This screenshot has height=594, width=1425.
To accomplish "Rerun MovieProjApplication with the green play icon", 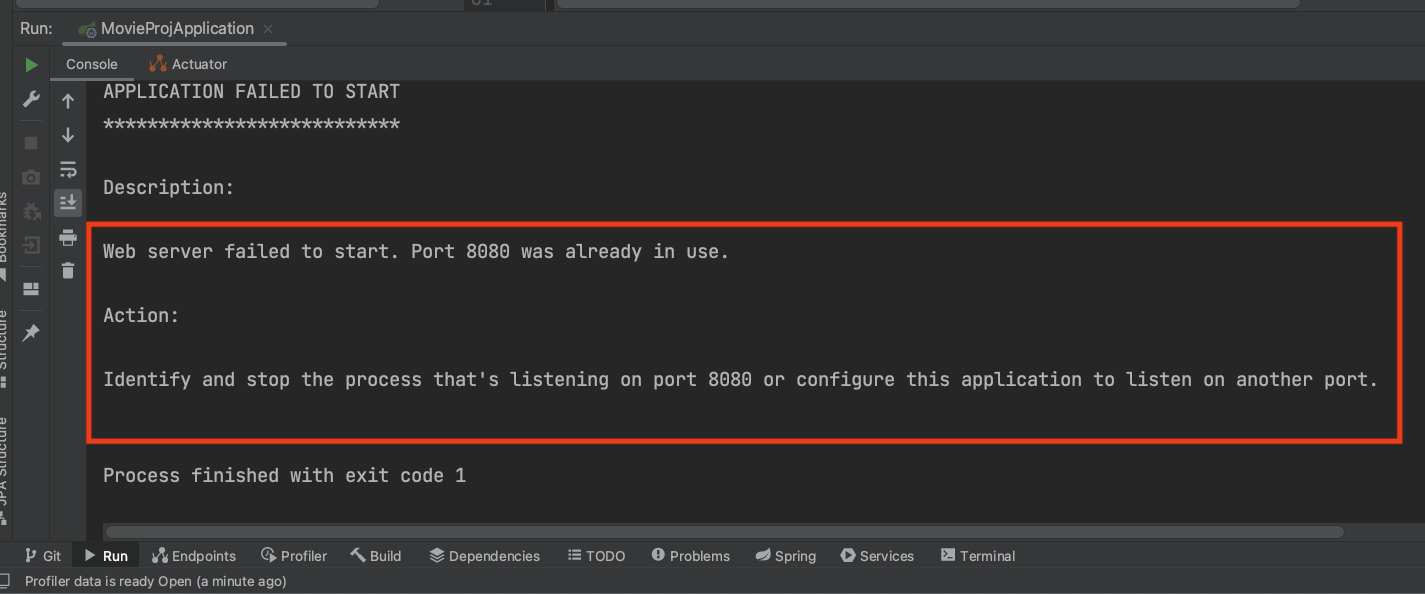I will point(30,64).
